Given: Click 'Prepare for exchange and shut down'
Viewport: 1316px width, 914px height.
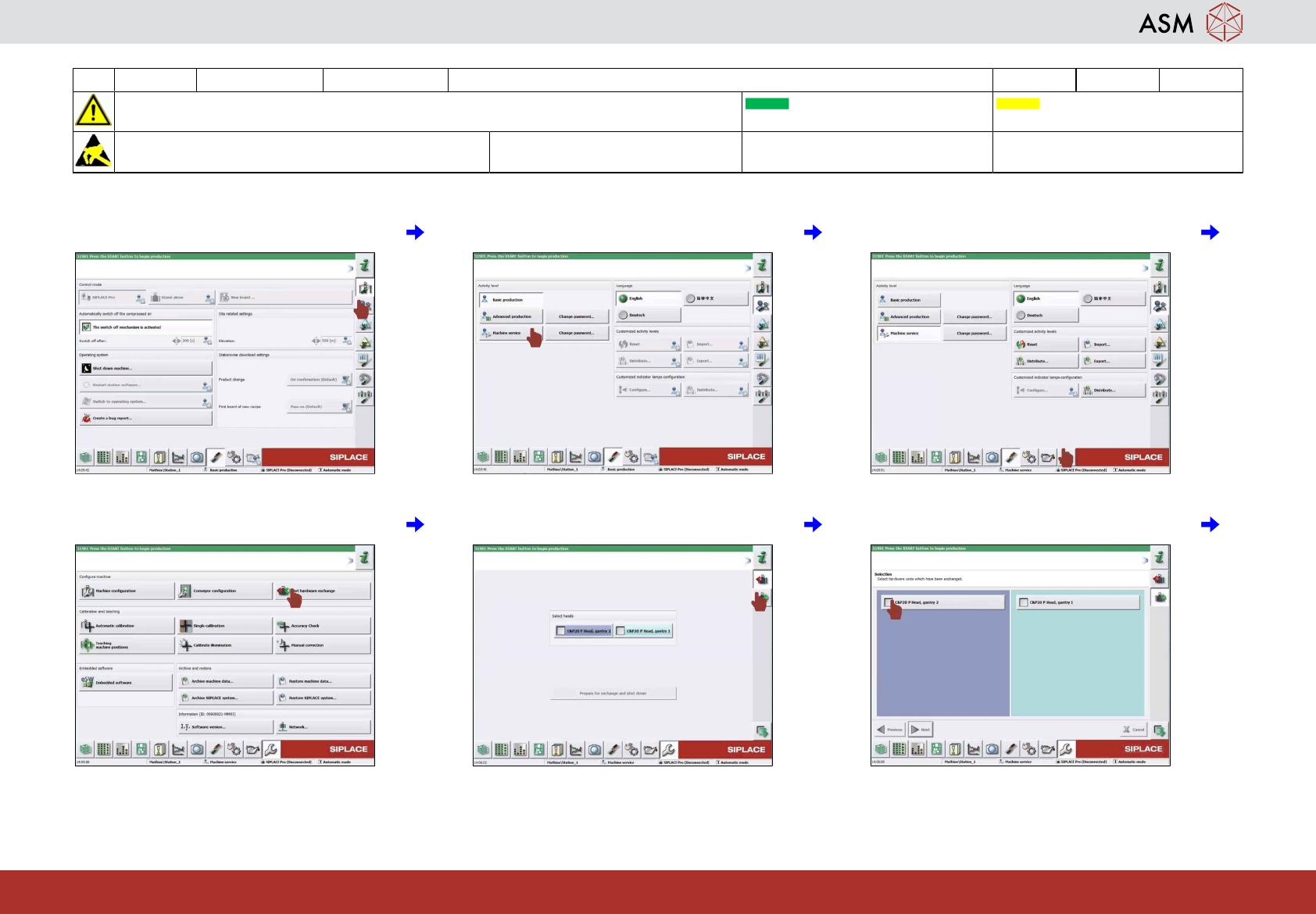Looking at the screenshot, I should click(x=613, y=693).
